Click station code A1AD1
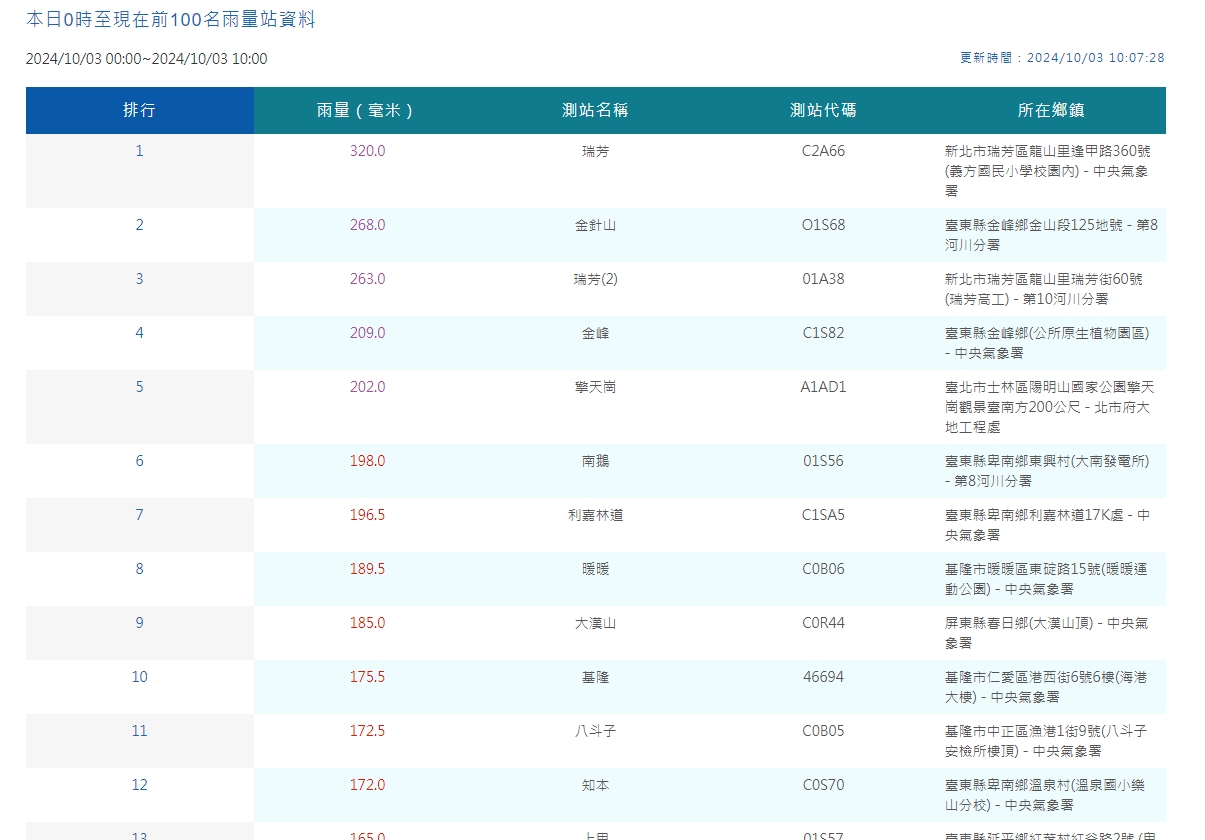Viewport: 1205px width, 840px height. 823,387
